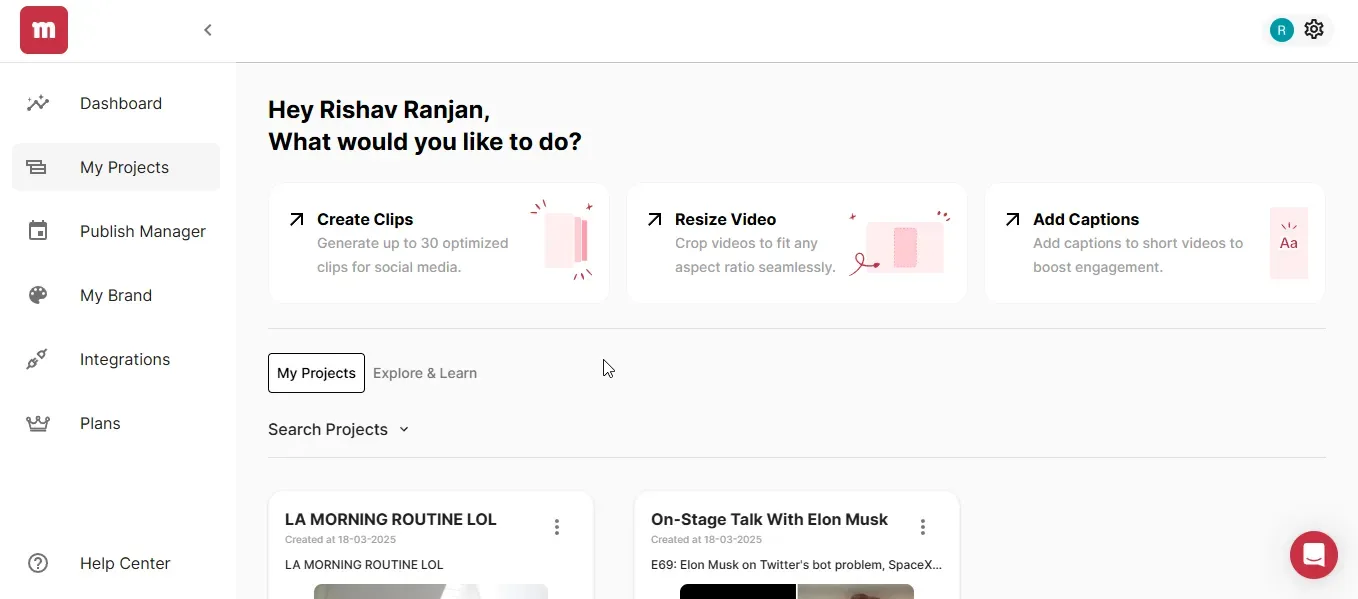Expand the Search Projects dropdown
Screen dimensions: 1358x599
tap(339, 429)
